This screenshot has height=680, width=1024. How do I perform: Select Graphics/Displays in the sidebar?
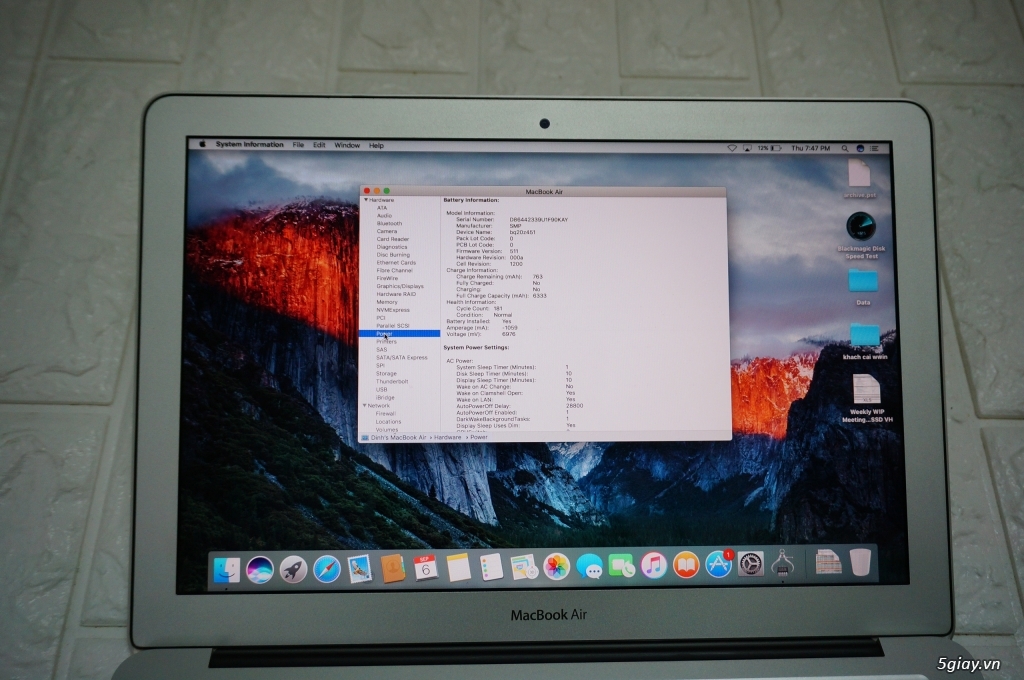[x=400, y=286]
